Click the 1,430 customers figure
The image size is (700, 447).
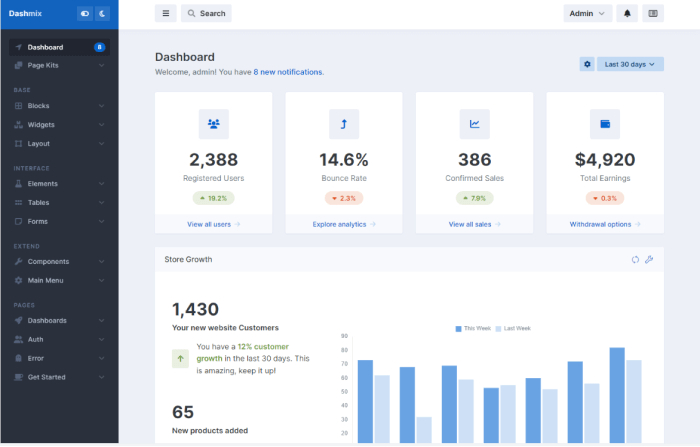(x=196, y=309)
